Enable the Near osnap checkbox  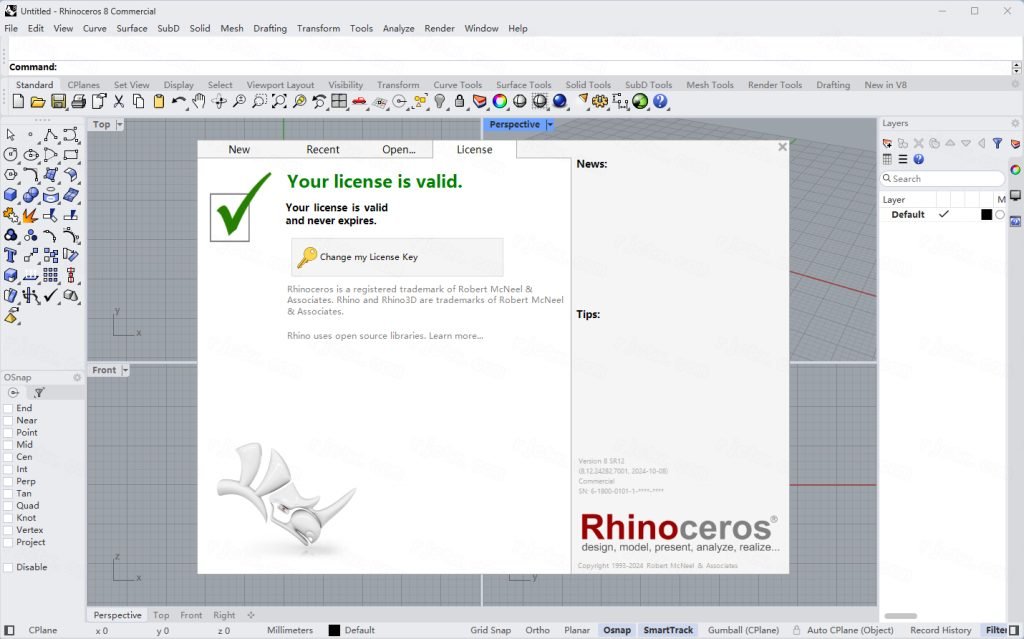pos(8,421)
